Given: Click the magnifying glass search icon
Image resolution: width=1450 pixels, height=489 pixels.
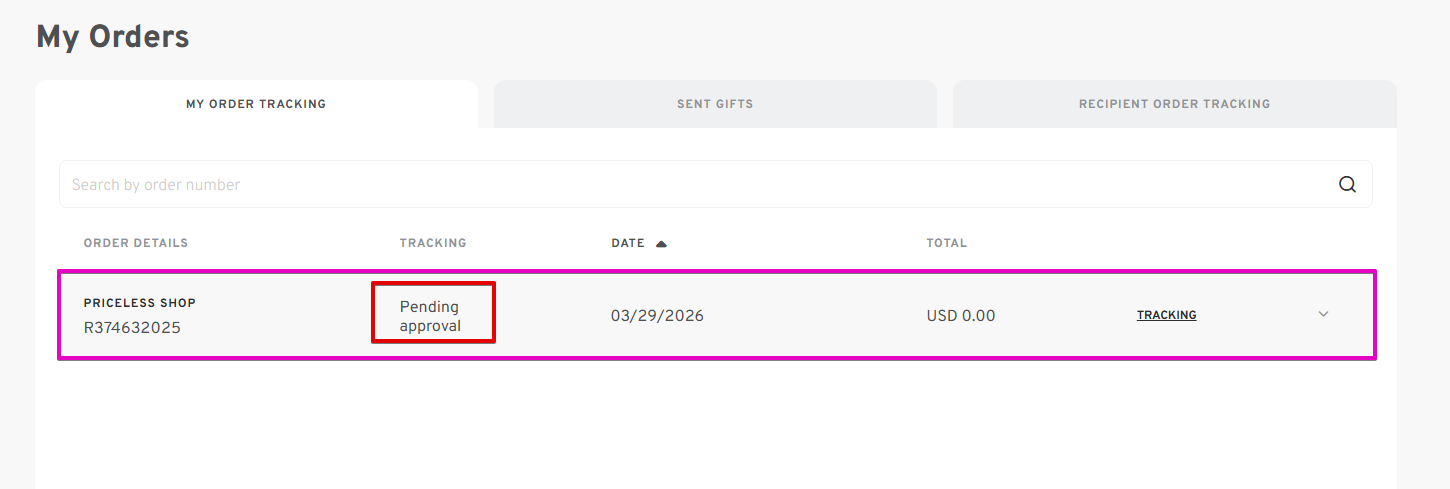Looking at the screenshot, I should (1347, 184).
